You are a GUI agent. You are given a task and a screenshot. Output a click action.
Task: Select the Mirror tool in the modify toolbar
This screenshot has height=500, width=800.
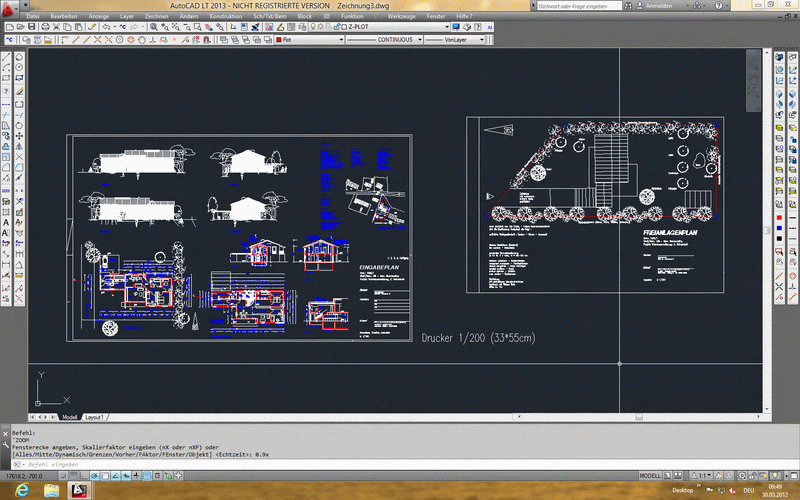tap(19, 146)
